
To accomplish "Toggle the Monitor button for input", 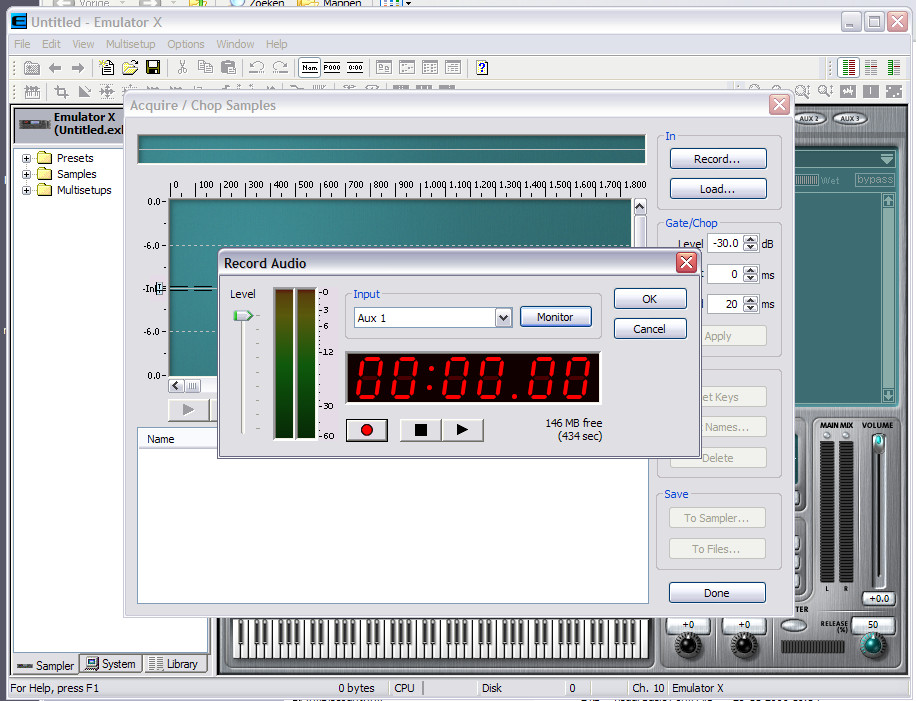I will click(556, 317).
